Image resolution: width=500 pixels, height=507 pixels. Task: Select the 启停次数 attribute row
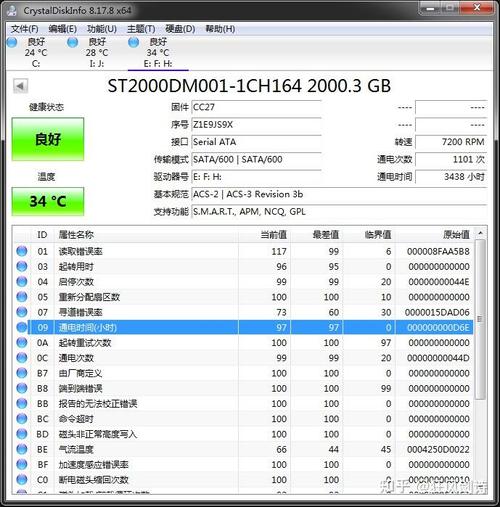(x=243, y=282)
